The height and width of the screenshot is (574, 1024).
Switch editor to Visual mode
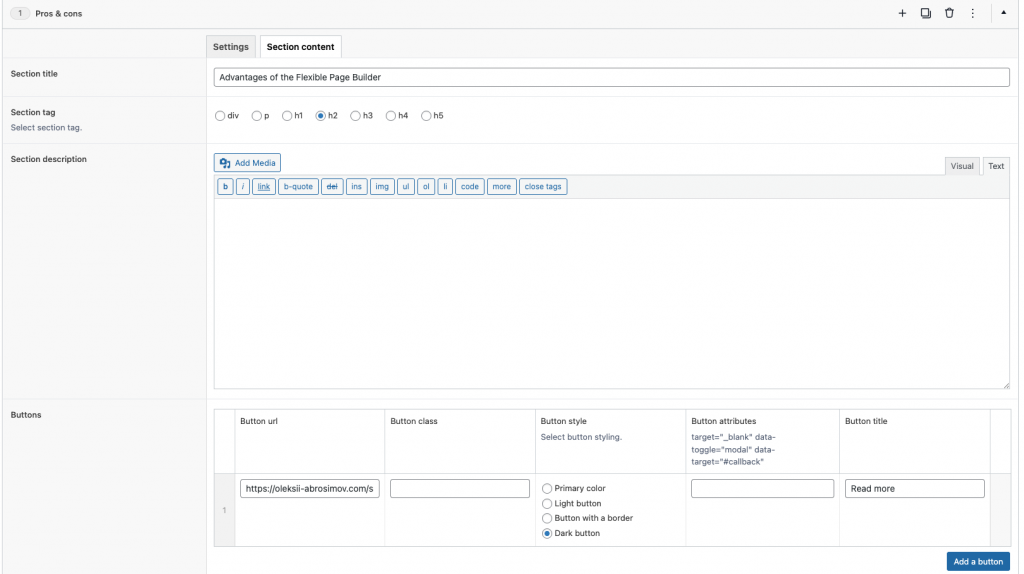(961, 166)
